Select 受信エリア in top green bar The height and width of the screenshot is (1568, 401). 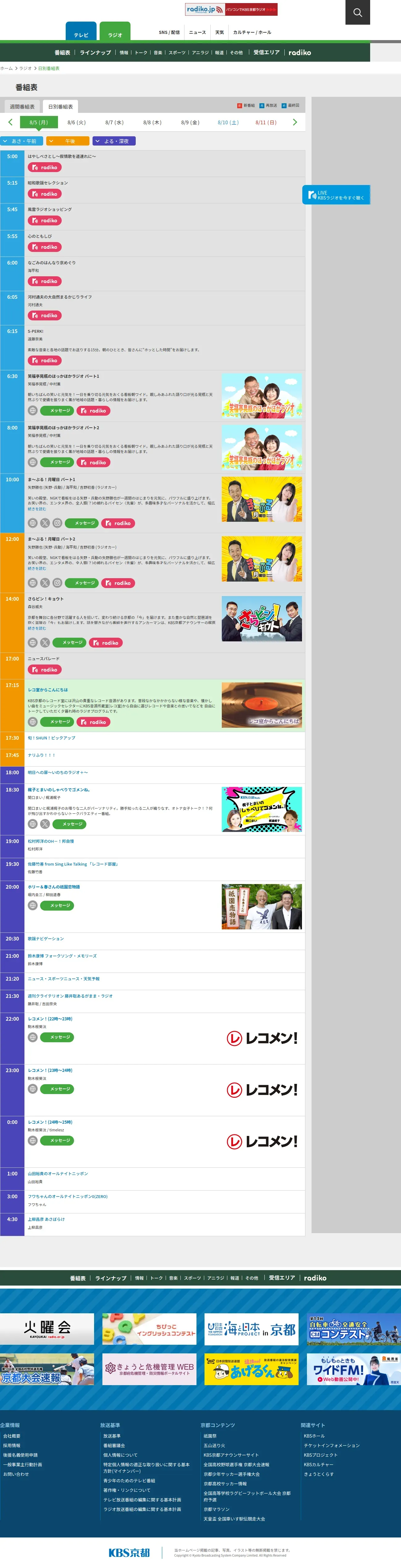(x=267, y=52)
